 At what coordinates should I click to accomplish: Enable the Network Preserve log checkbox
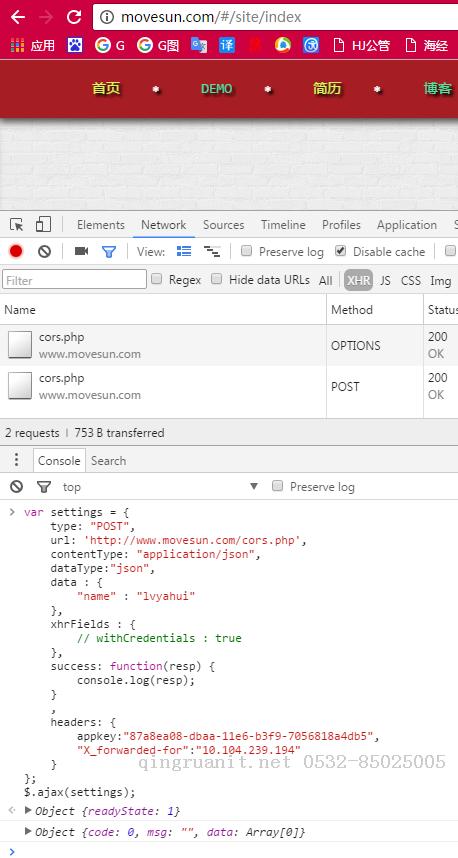(x=247, y=251)
